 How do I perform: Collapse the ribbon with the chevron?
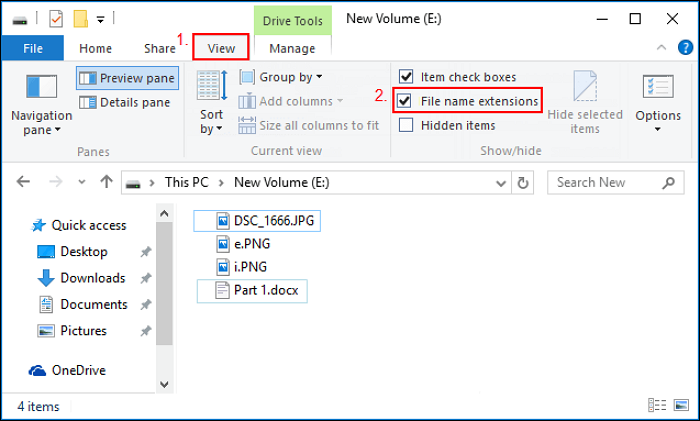[x=661, y=47]
